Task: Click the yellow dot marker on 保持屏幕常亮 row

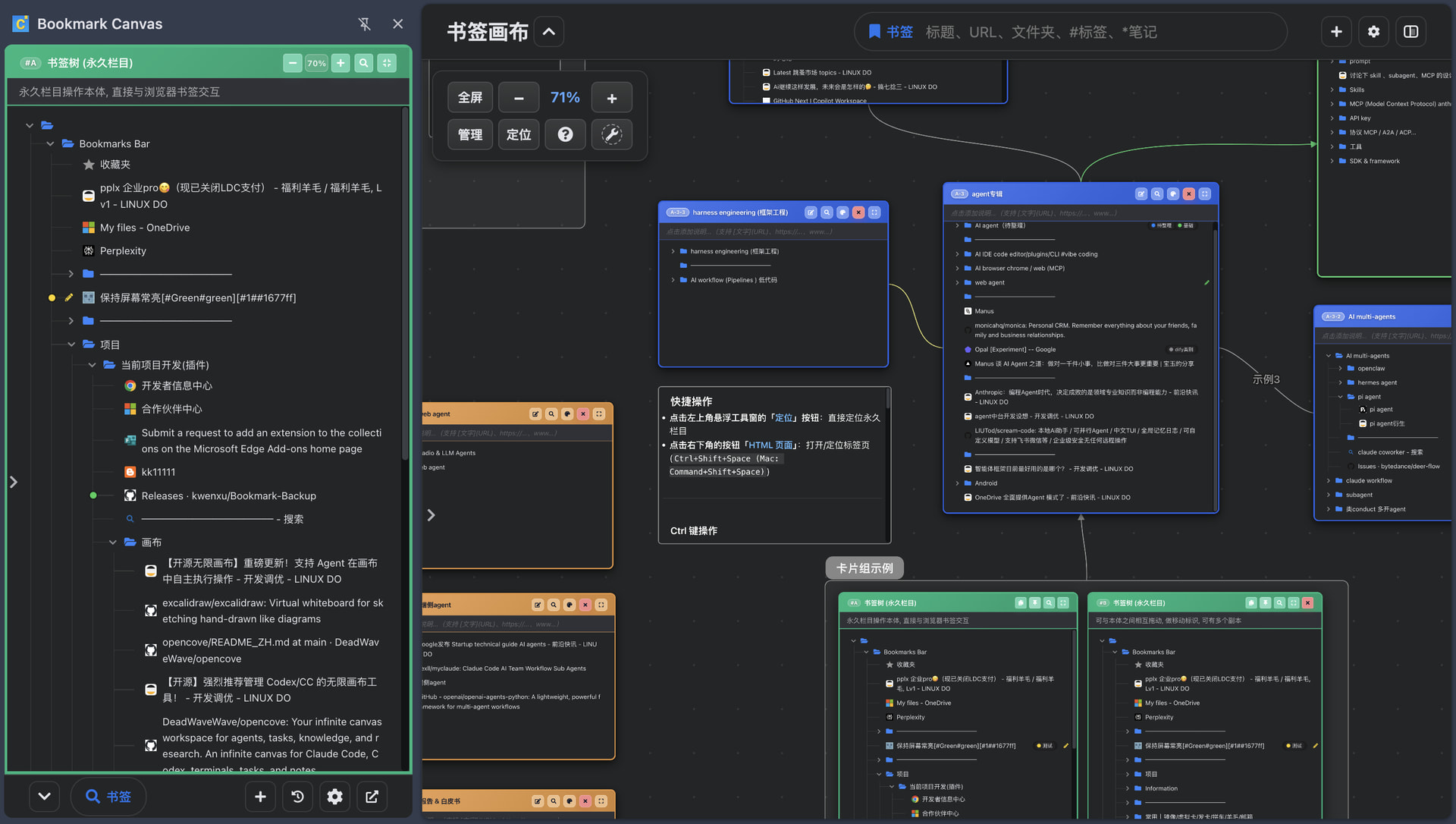Action: coord(52,298)
